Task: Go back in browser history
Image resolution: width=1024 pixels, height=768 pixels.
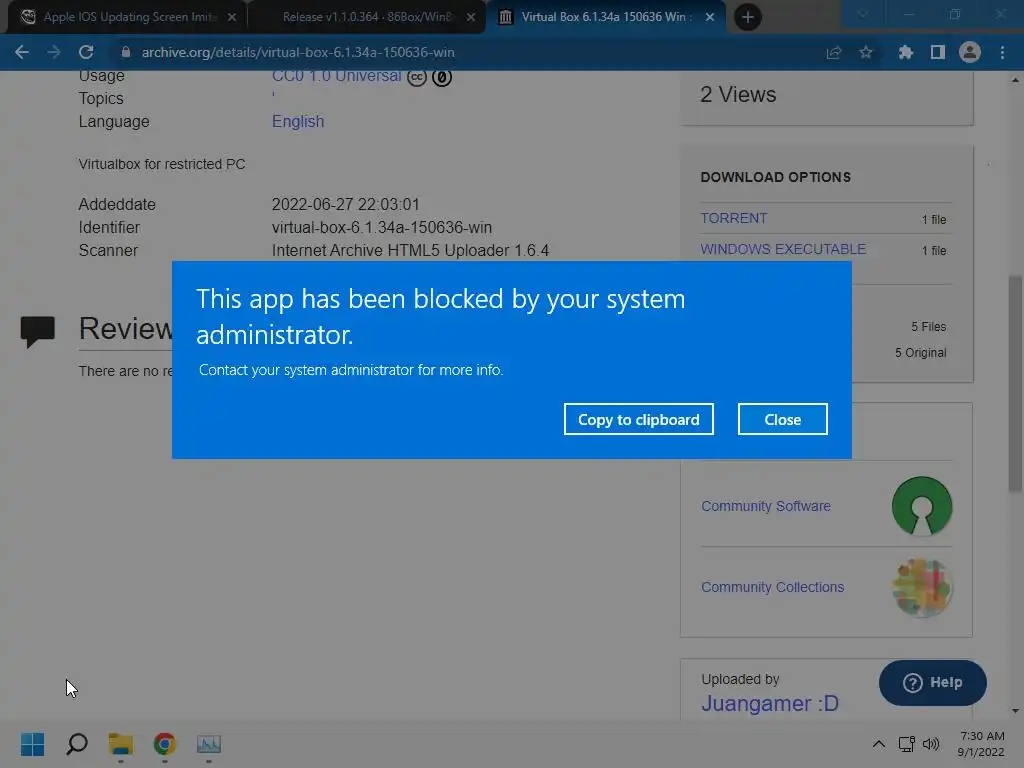Action: click(22, 52)
